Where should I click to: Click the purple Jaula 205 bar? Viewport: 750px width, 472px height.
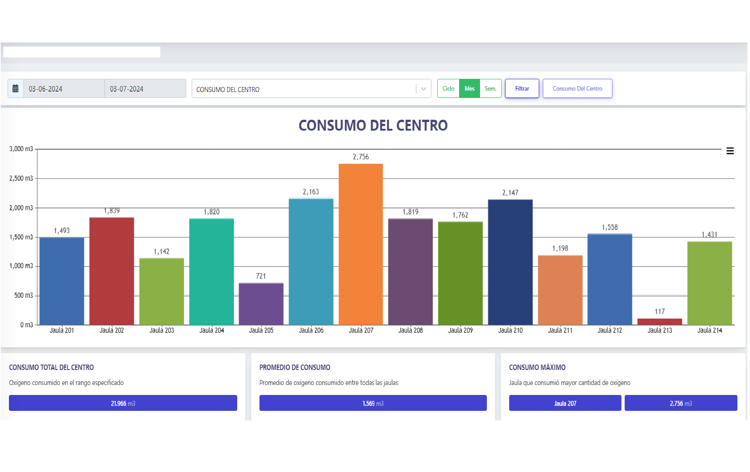pyautogui.click(x=261, y=304)
